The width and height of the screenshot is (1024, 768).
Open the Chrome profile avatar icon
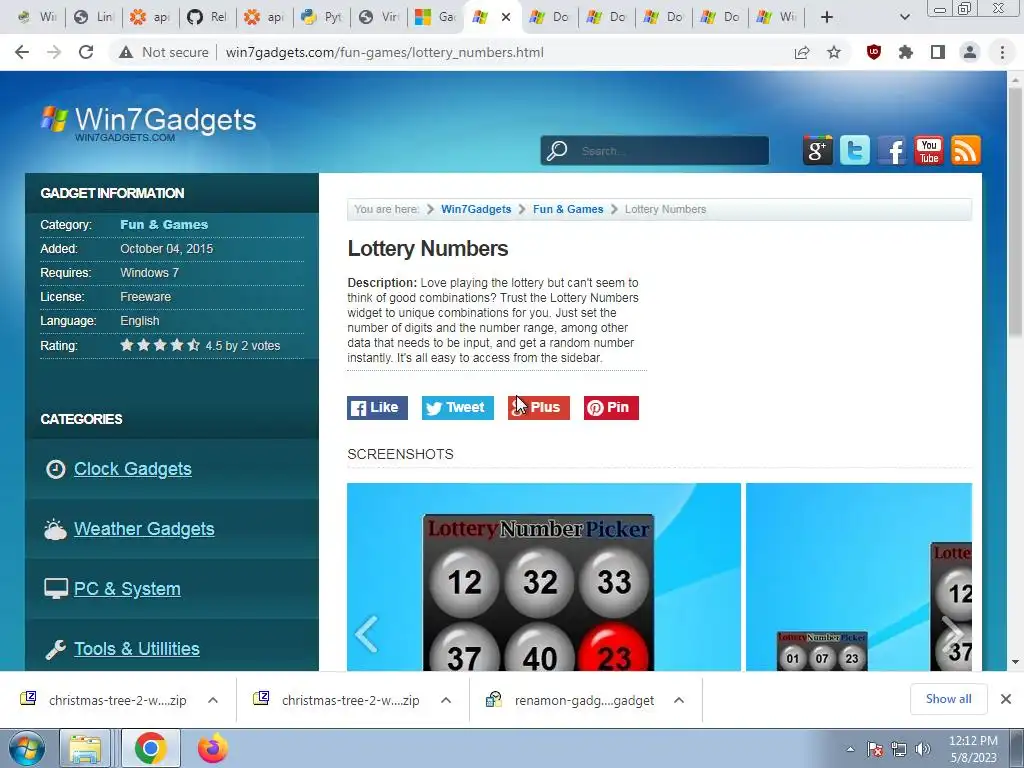pyautogui.click(x=970, y=52)
